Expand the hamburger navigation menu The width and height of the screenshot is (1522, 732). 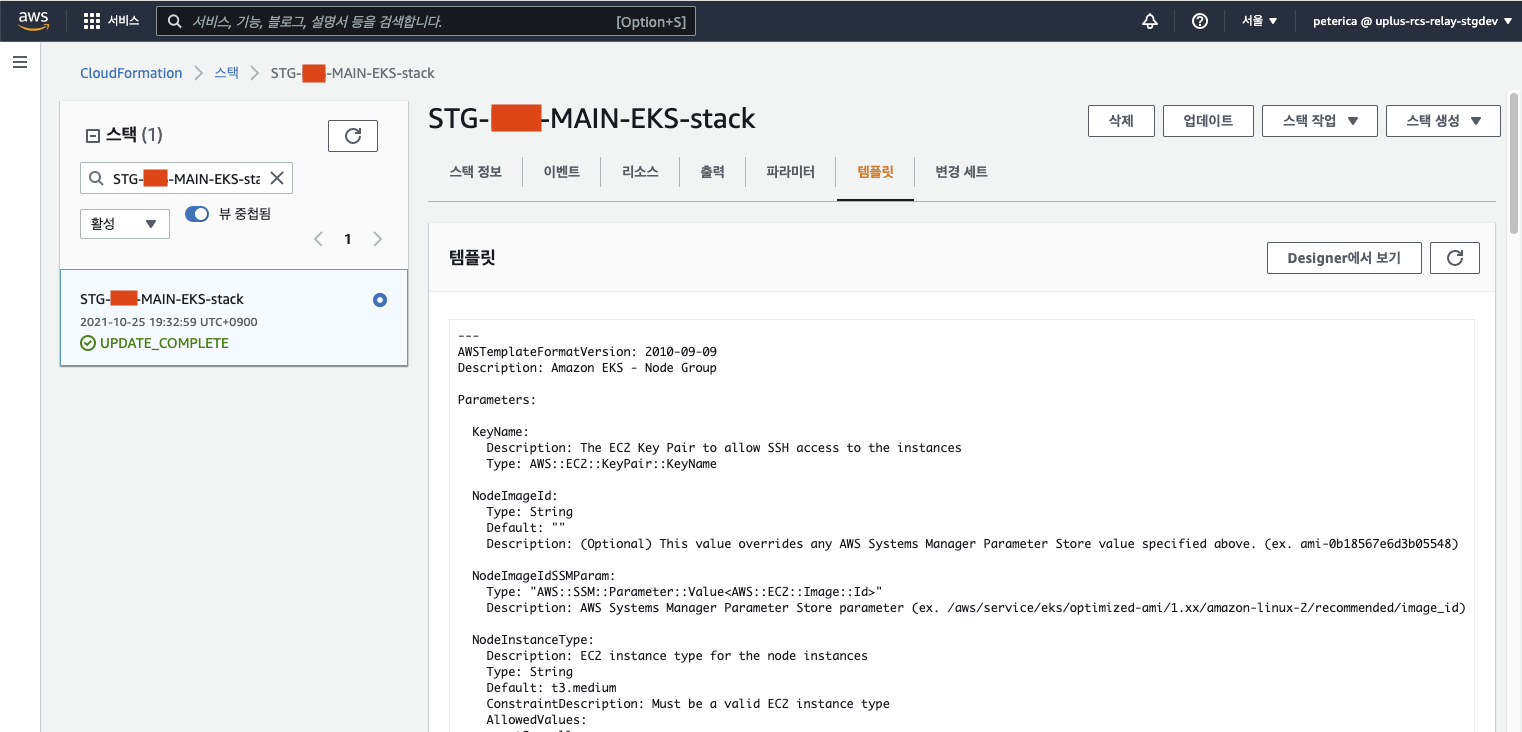coord(20,63)
